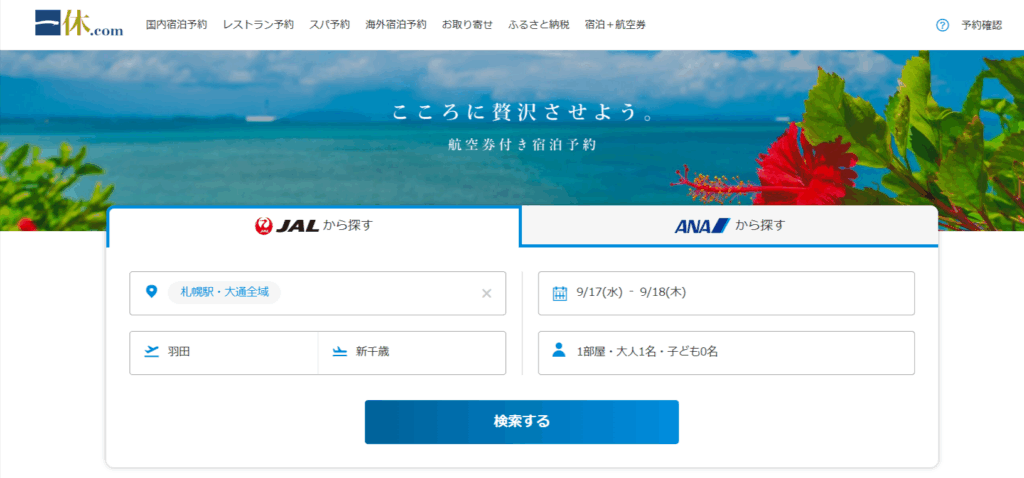The width and height of the screenshot is (1024, 478).
Task: Click the location pin icon
Action: [x=152, y=292]
